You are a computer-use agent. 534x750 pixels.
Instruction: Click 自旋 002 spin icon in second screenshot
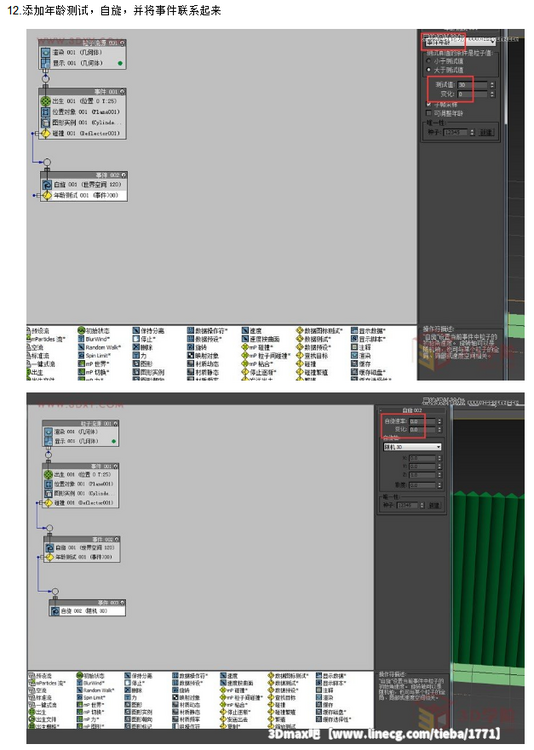pyautogui.click(x=55, y=611)
